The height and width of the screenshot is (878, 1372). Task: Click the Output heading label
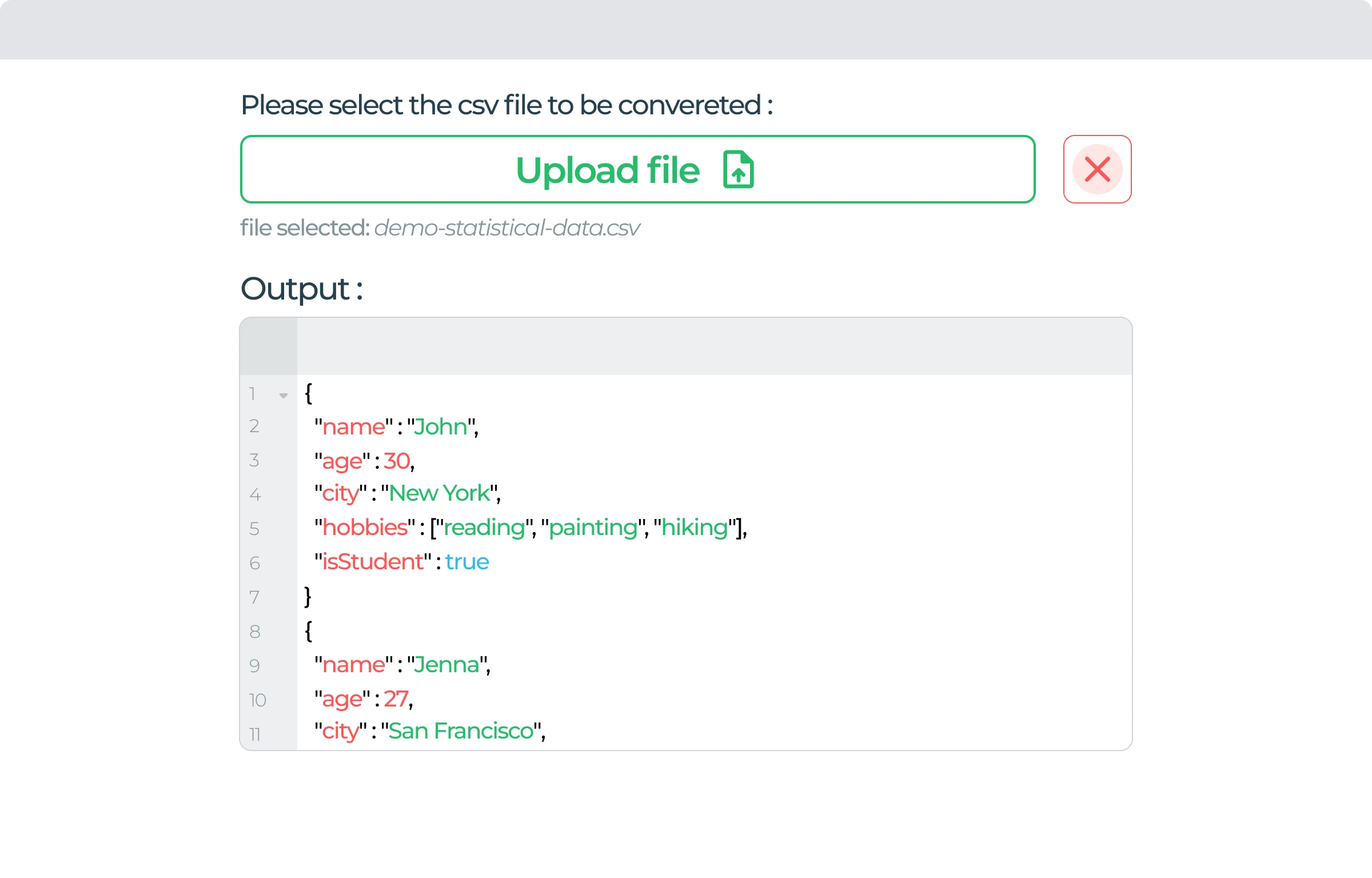pyautogui.click(x=301, y=289)
